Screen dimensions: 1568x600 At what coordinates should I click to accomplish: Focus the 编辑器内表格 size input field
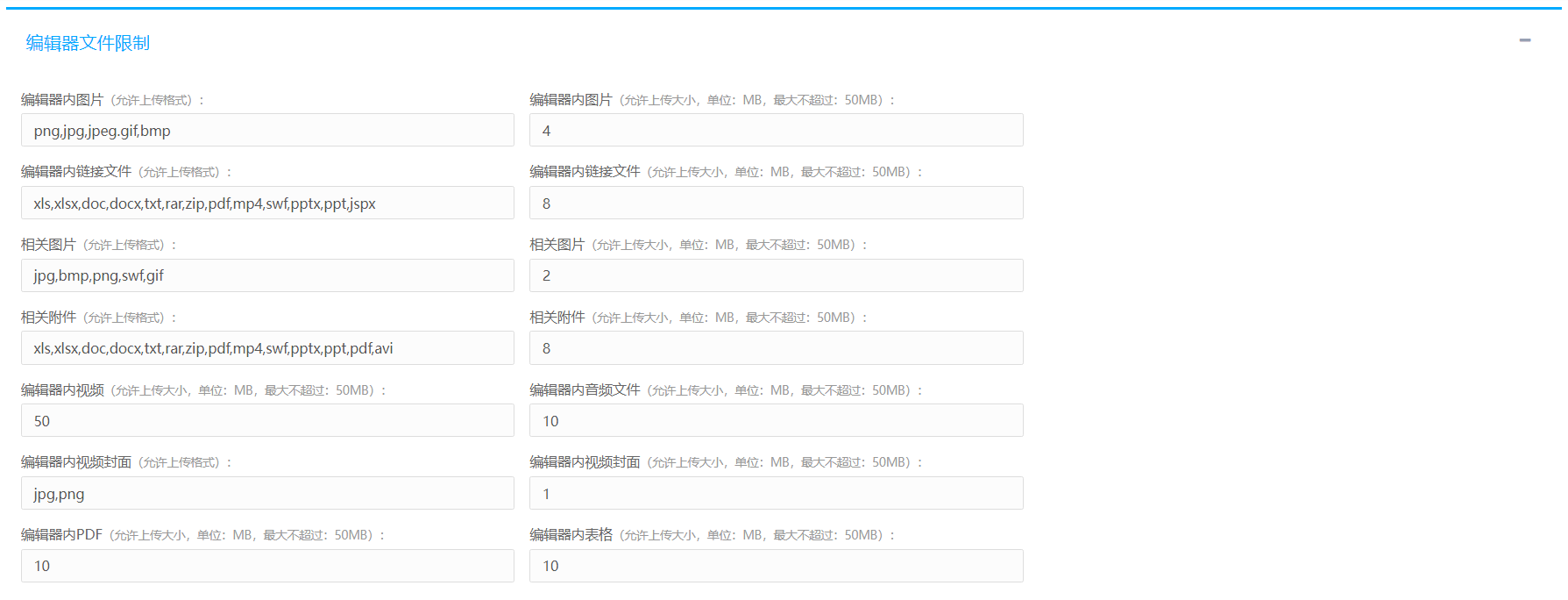coord(776,566)
